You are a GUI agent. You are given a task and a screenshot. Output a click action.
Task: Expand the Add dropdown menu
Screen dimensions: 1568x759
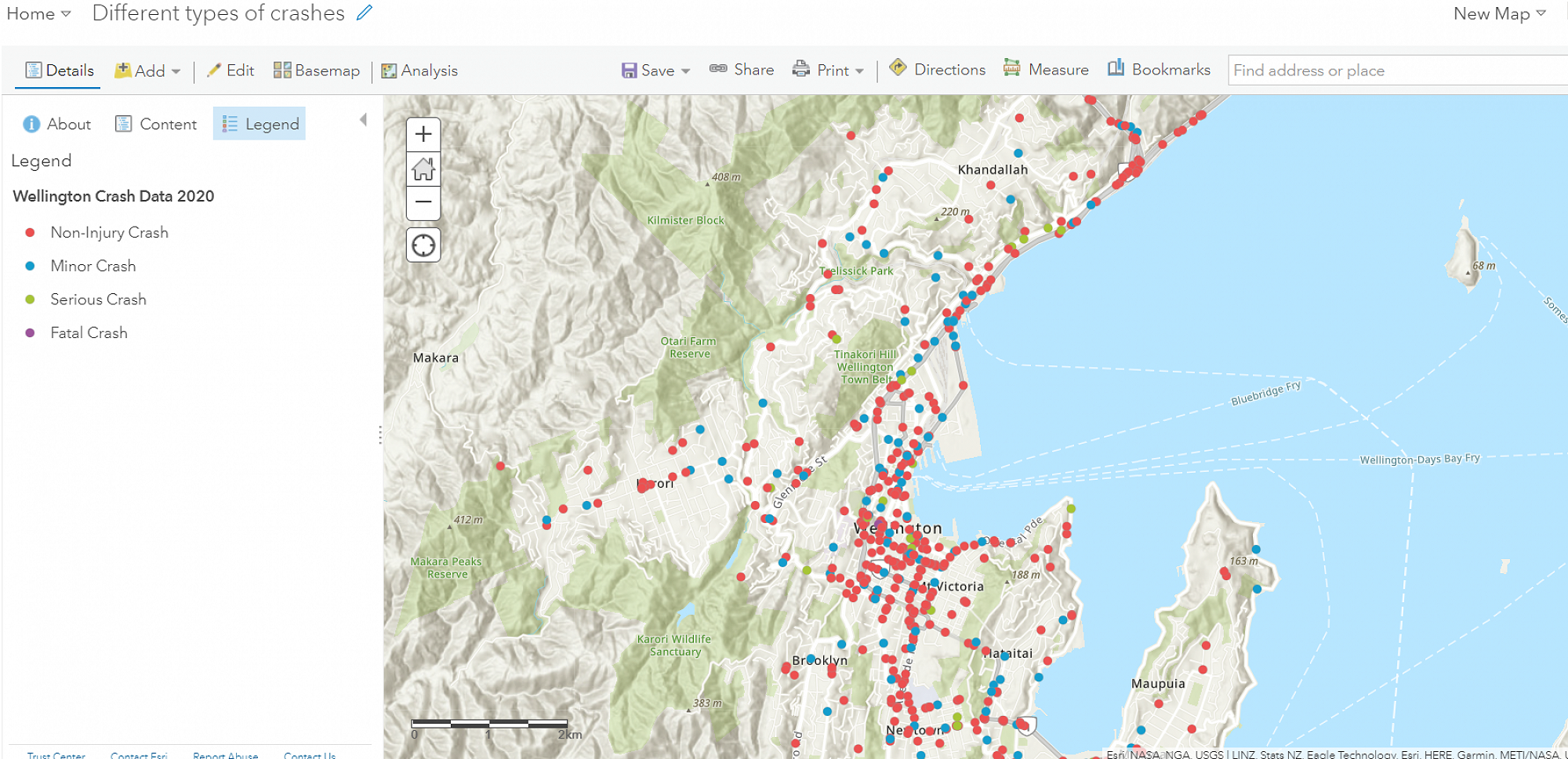tap(147, 71)
